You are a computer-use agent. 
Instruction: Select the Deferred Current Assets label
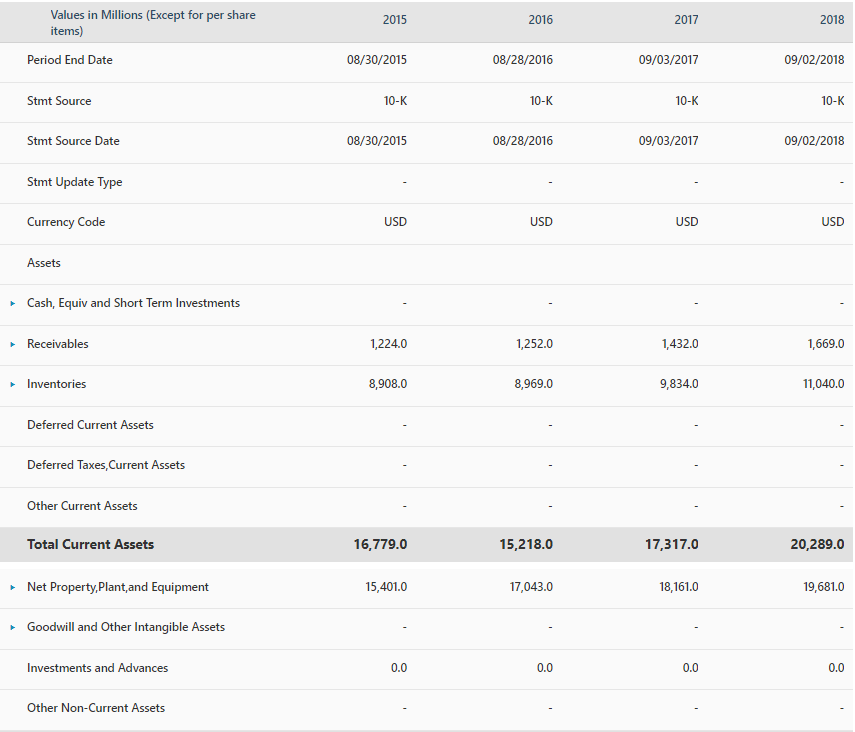coord(90,424)
